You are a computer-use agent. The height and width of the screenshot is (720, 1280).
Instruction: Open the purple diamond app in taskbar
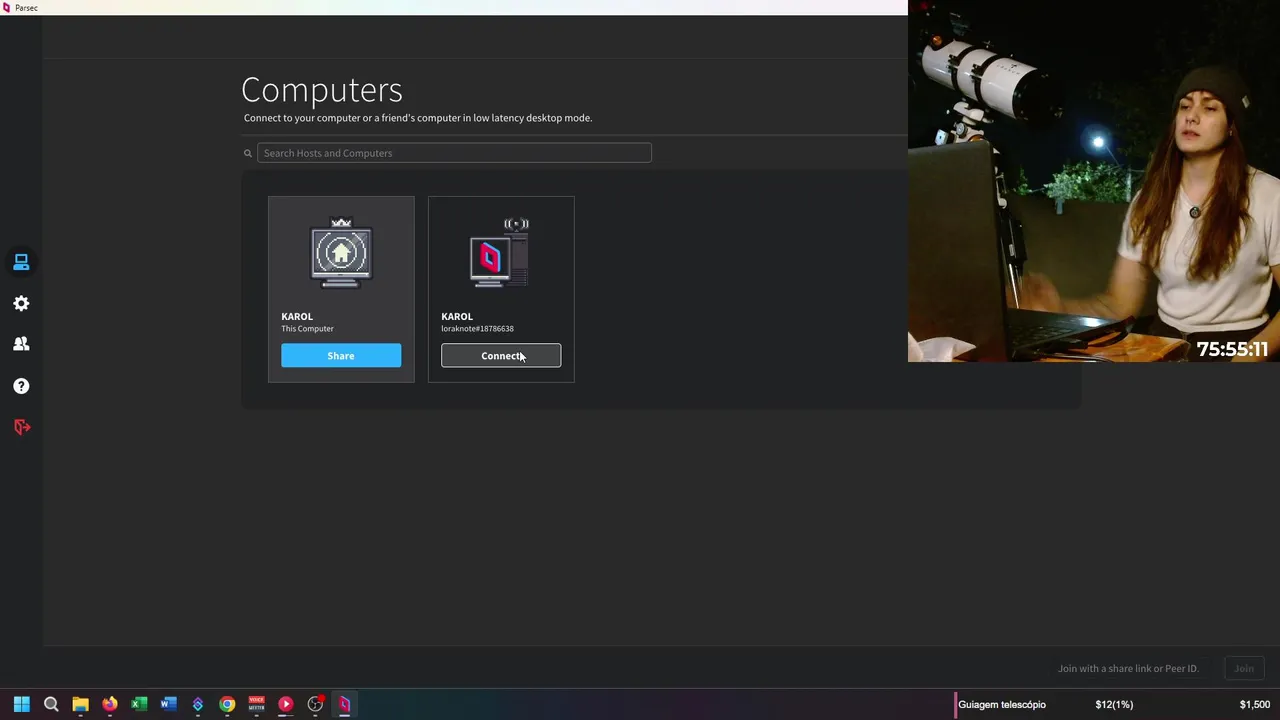pyautogui.click(x=198, y=704)
